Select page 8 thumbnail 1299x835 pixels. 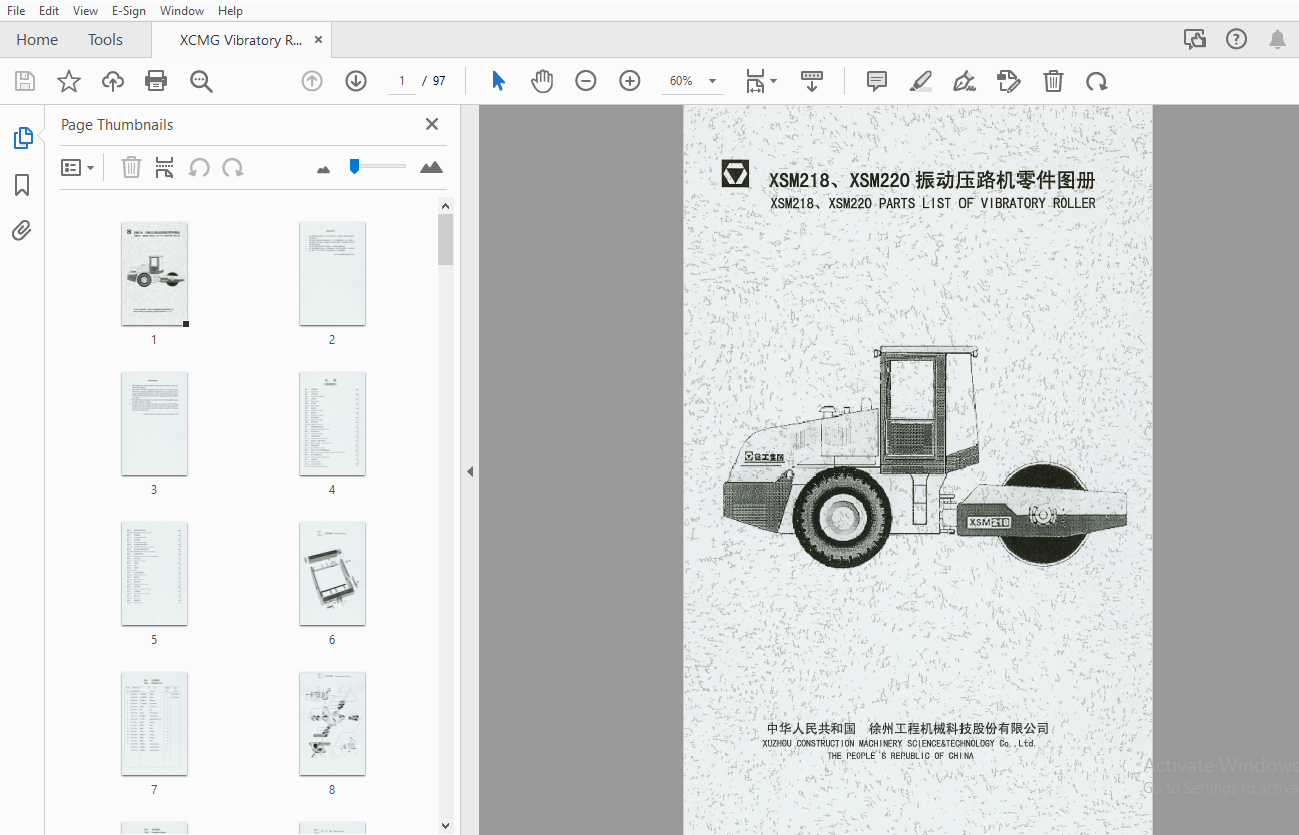tap(332, 723)
